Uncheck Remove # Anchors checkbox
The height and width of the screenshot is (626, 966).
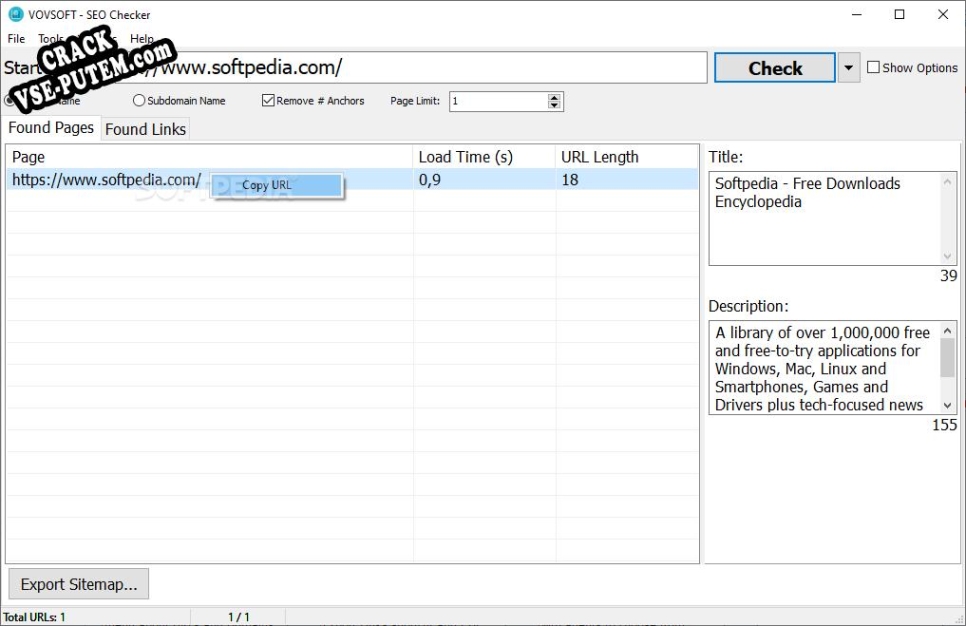(x=268, y=100)
